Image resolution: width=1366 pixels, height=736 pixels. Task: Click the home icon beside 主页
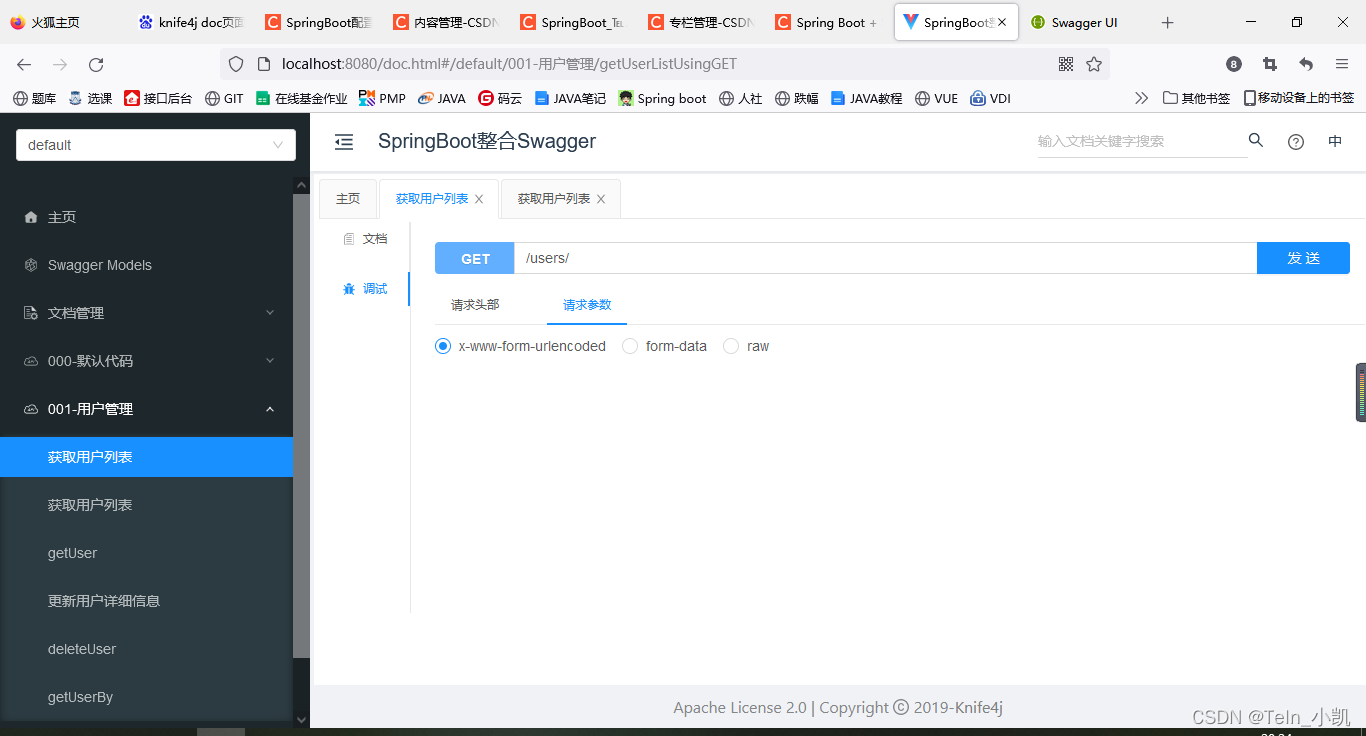31,217
